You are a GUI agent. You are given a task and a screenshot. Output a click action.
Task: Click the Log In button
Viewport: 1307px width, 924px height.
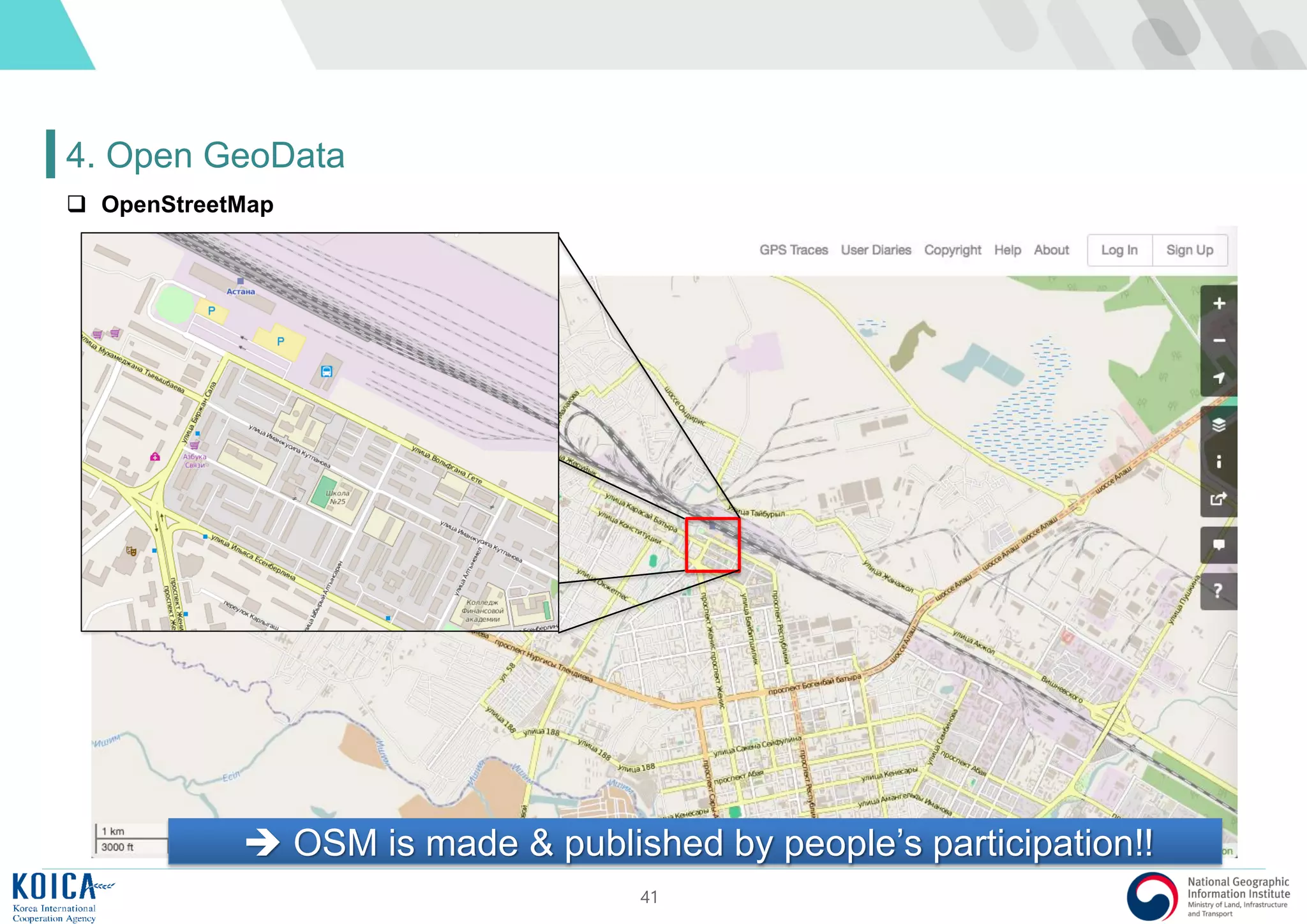point(1119,250)
